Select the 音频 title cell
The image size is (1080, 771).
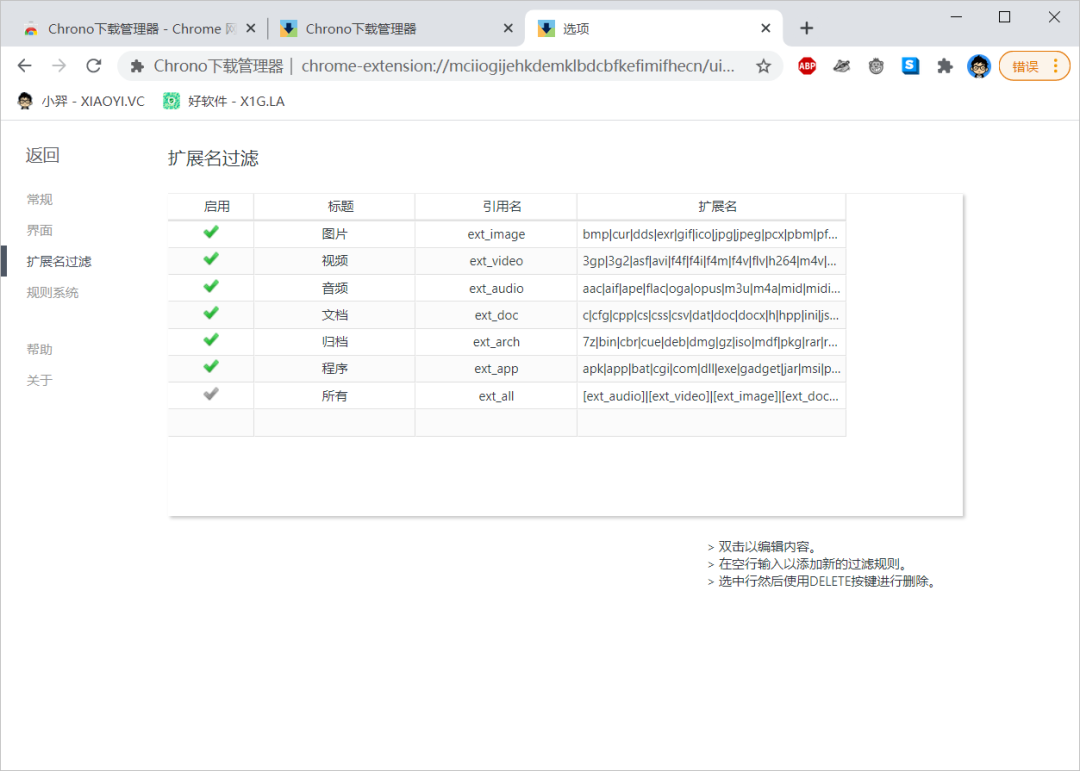point(334,288)
